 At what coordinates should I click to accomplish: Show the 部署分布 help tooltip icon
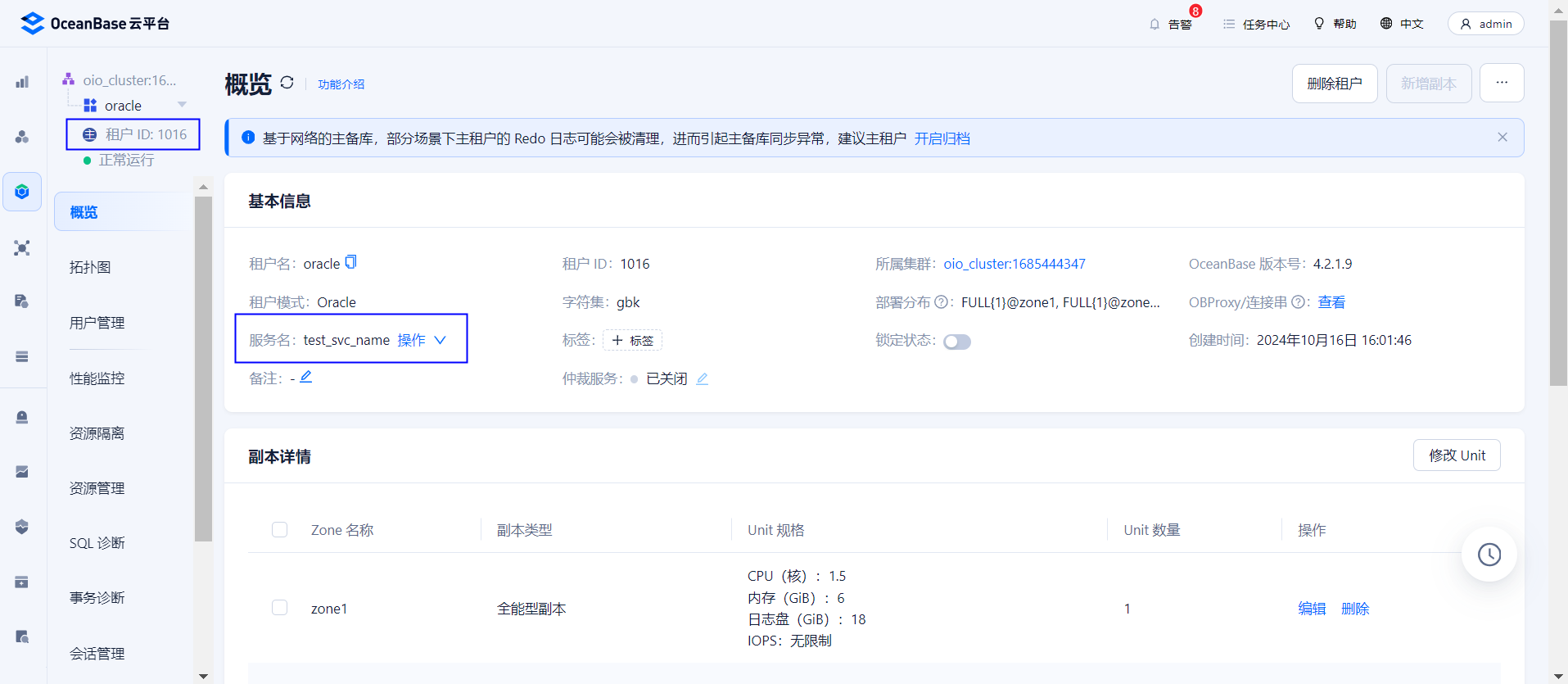[x=941, y=302]
